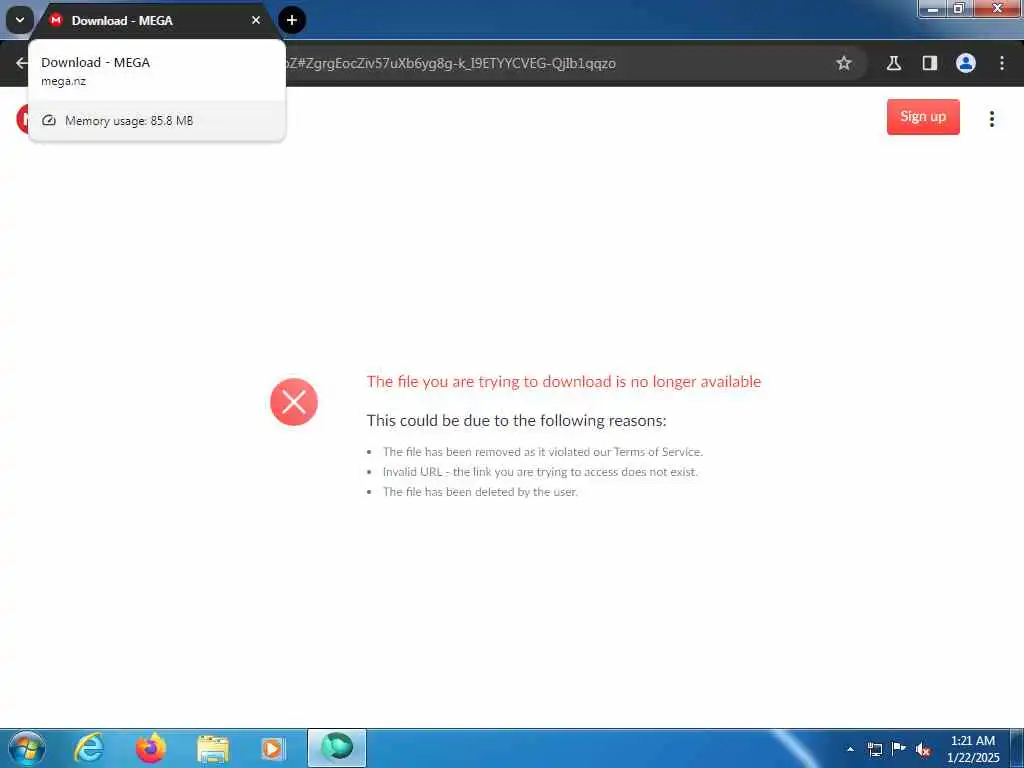Click 'The file has been deleted by the user' line
This screenshot has height=768, width=1024.
tap(480, 492)
